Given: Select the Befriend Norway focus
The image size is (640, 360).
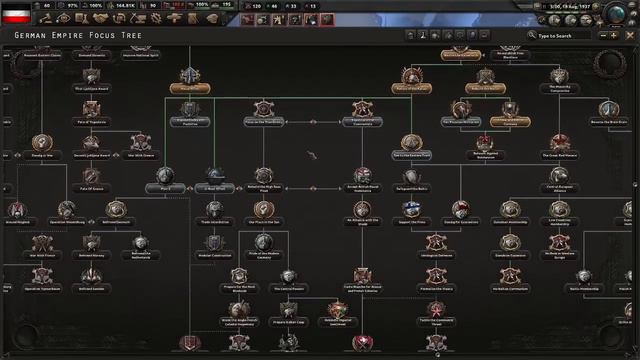Looking at the screenshot, I should 91,247.
